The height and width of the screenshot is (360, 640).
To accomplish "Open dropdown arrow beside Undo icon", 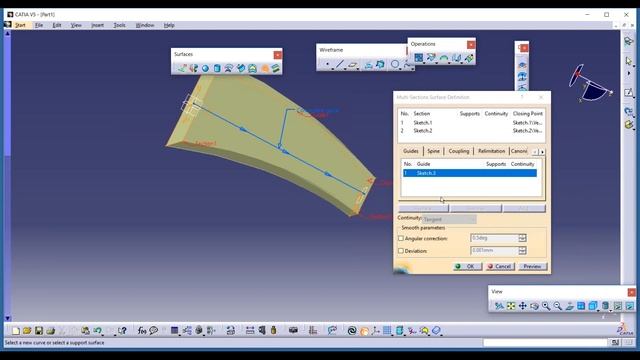I will (x=102, y=335).
